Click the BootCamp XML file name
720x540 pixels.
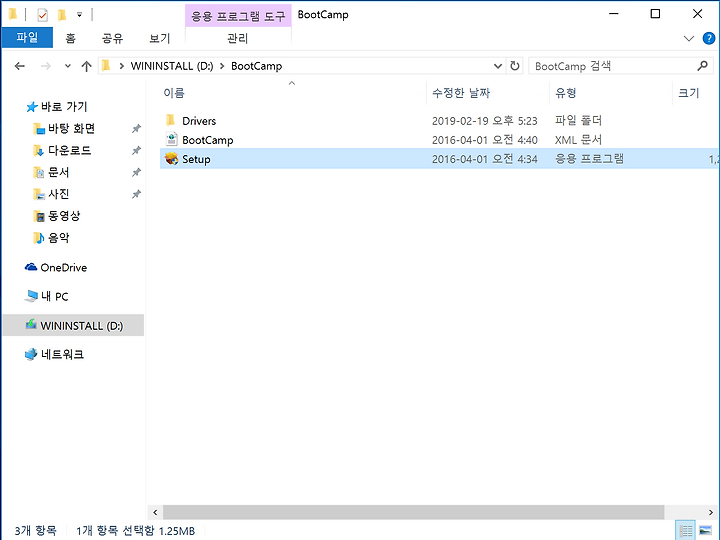[208, 140]
